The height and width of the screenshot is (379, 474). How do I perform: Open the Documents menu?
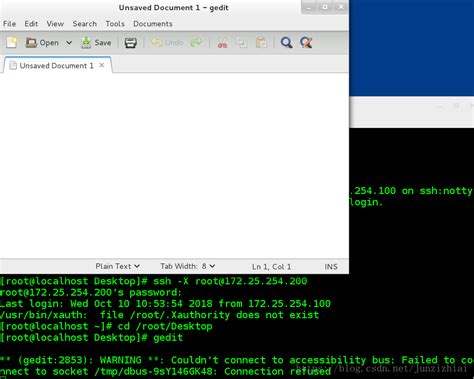point(153,24)
